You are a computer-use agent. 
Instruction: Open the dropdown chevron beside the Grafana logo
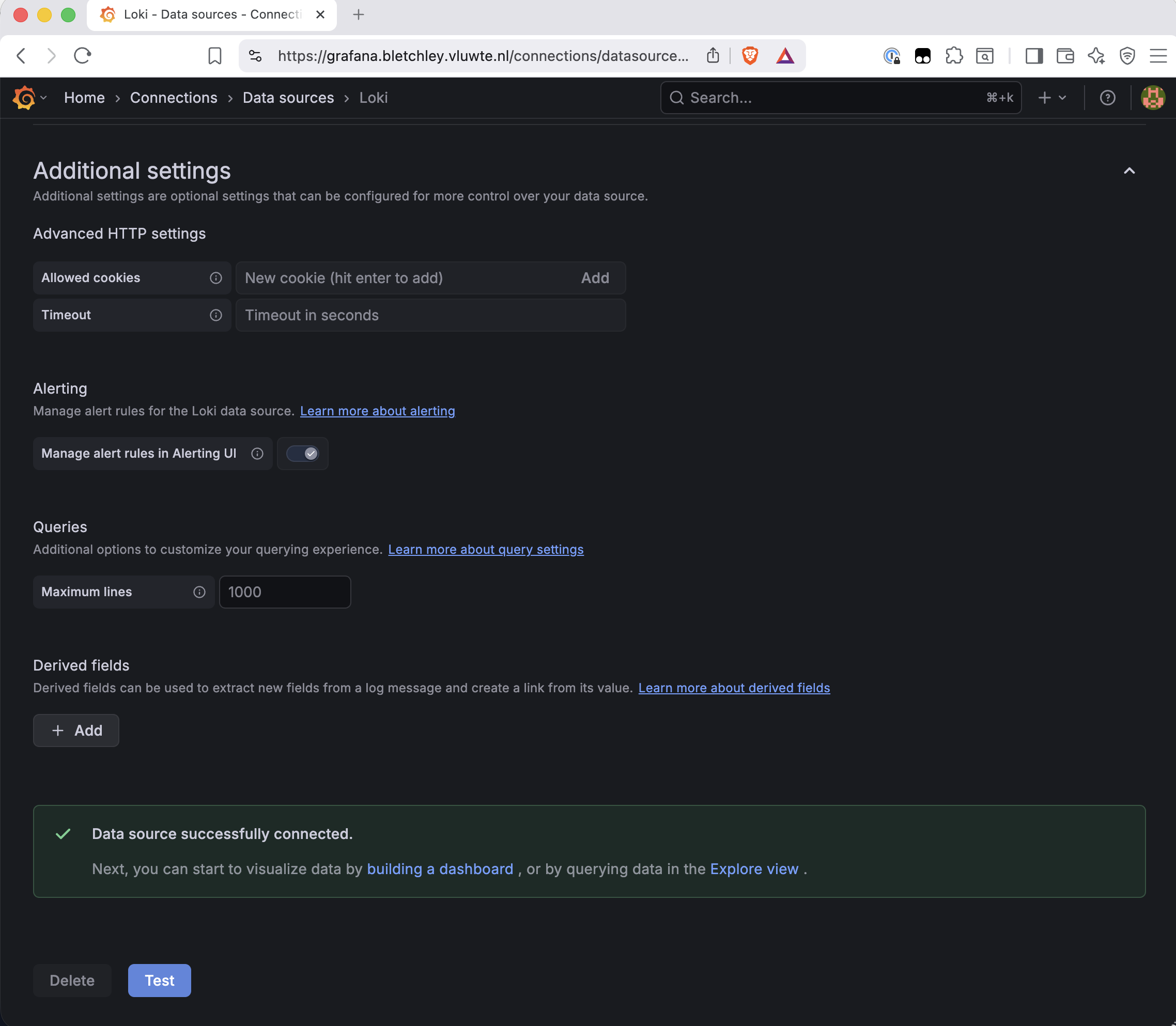43,98
